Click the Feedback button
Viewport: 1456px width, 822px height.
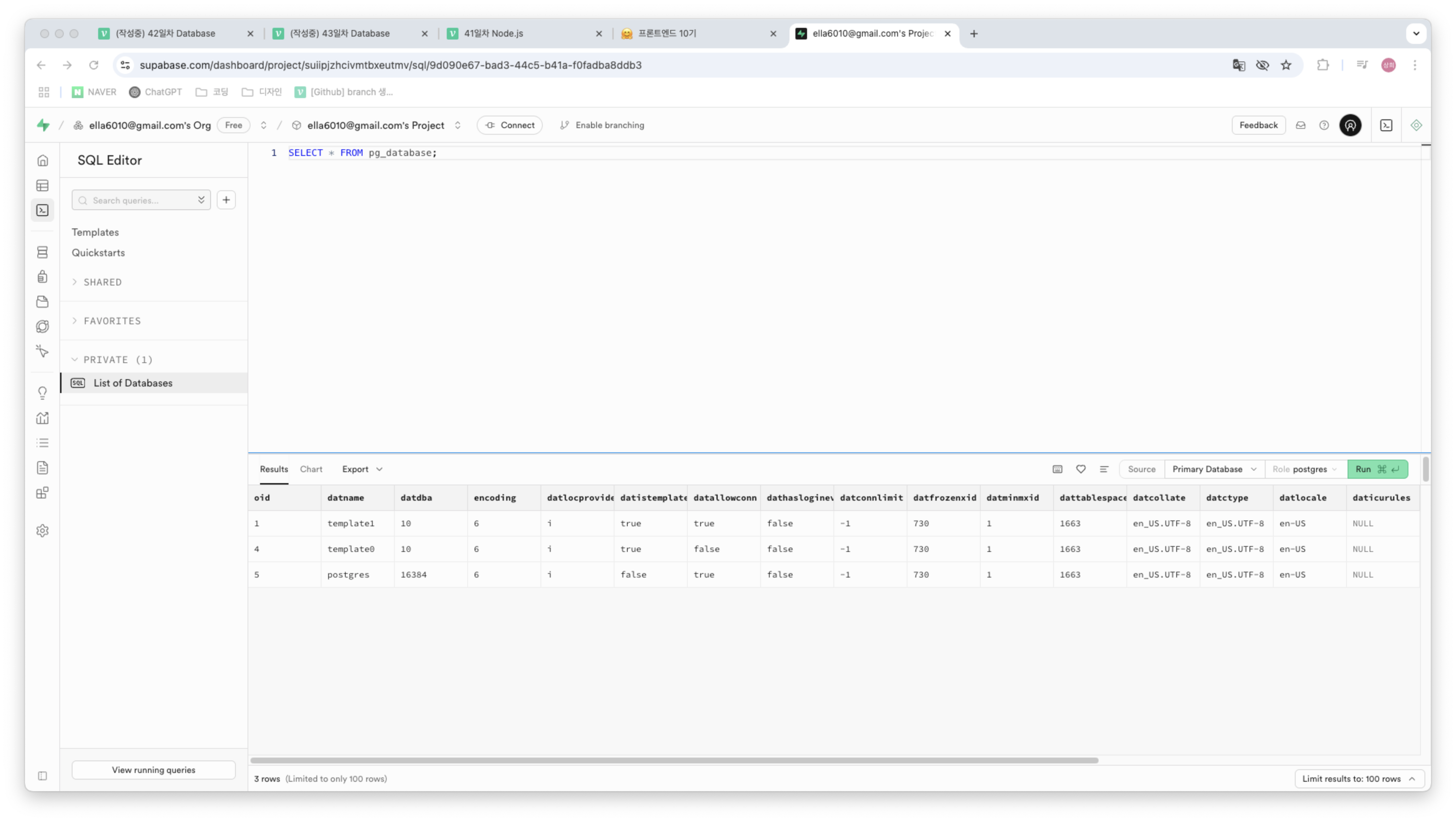point(1259,125)
